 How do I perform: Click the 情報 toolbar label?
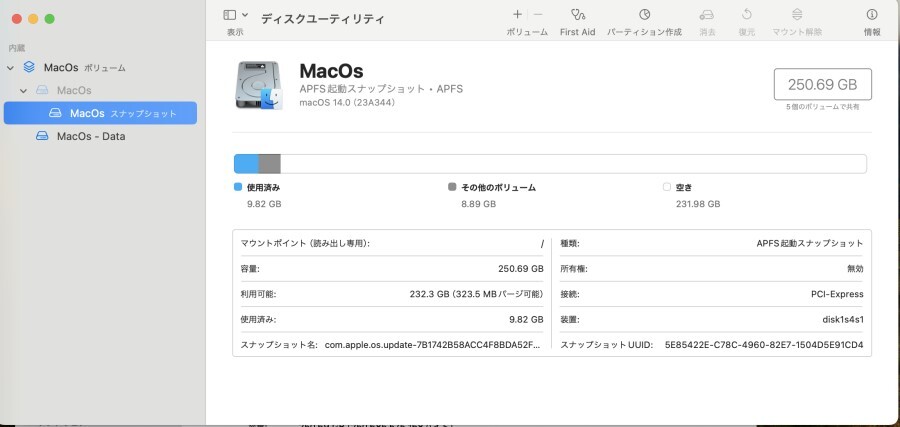[872, 32]
